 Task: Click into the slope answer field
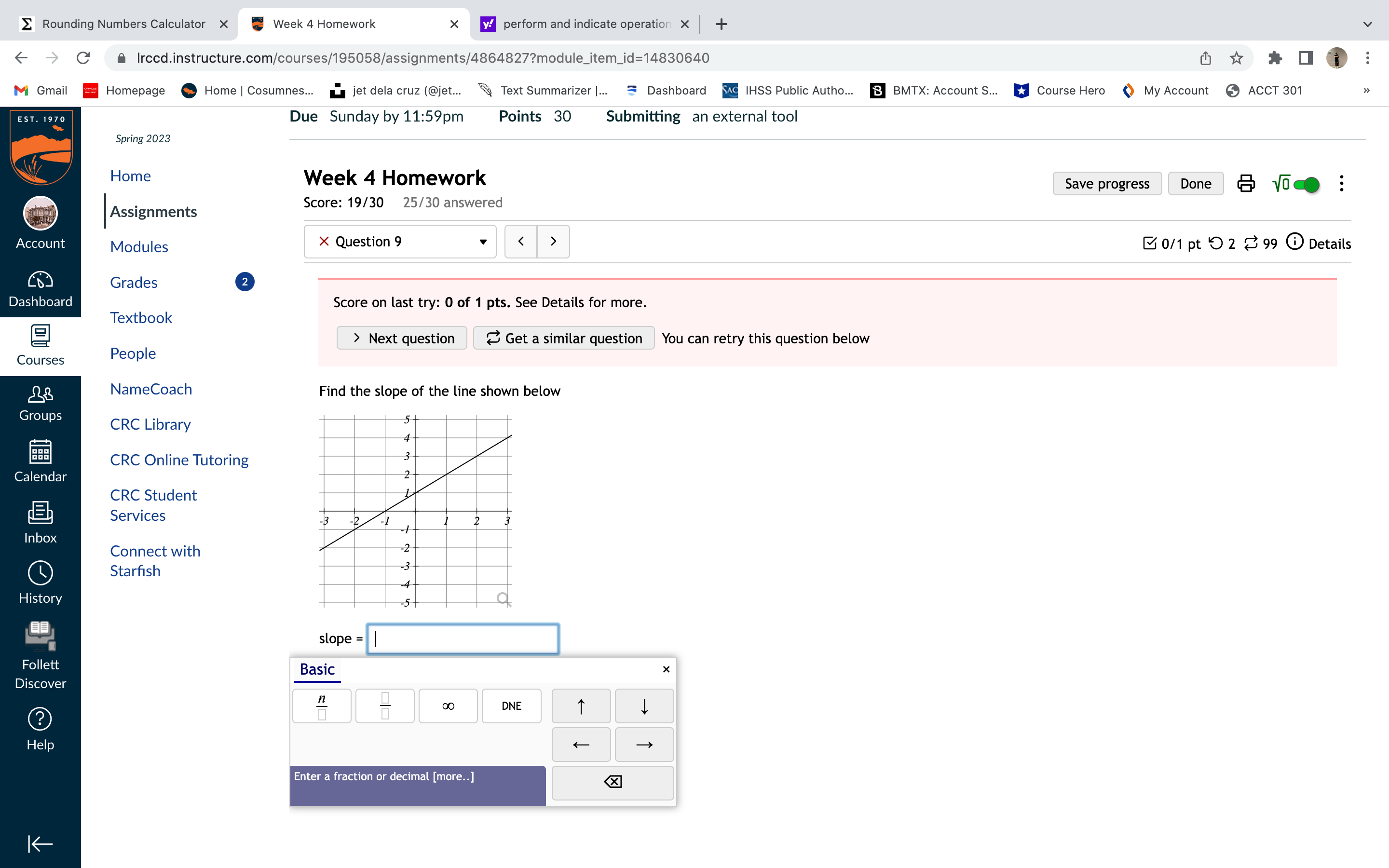[x=463, y=639]
